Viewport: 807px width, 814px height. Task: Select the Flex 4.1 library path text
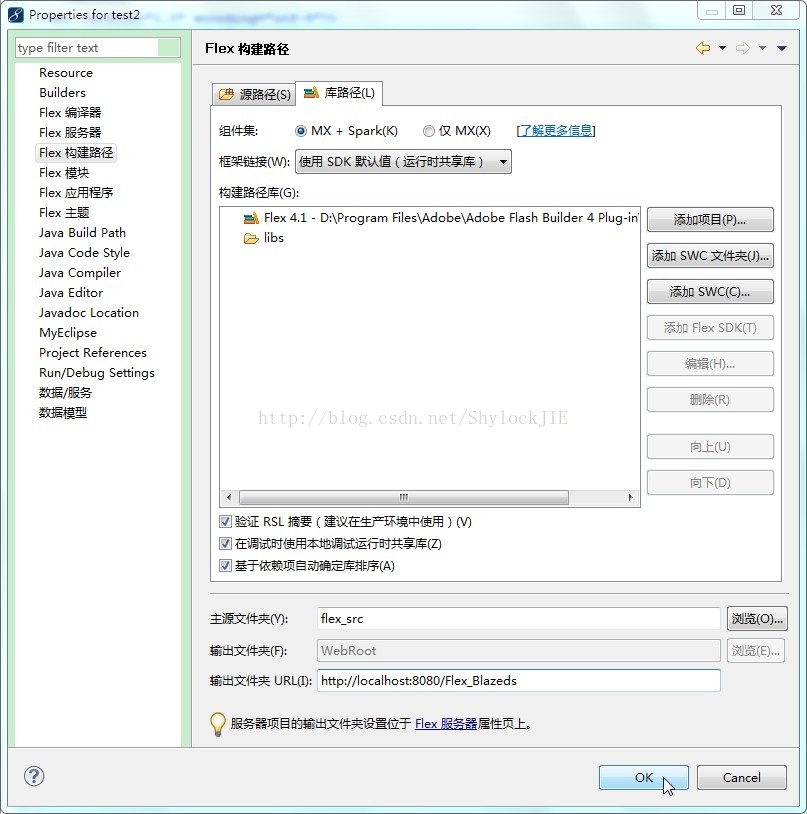point(452,218)
